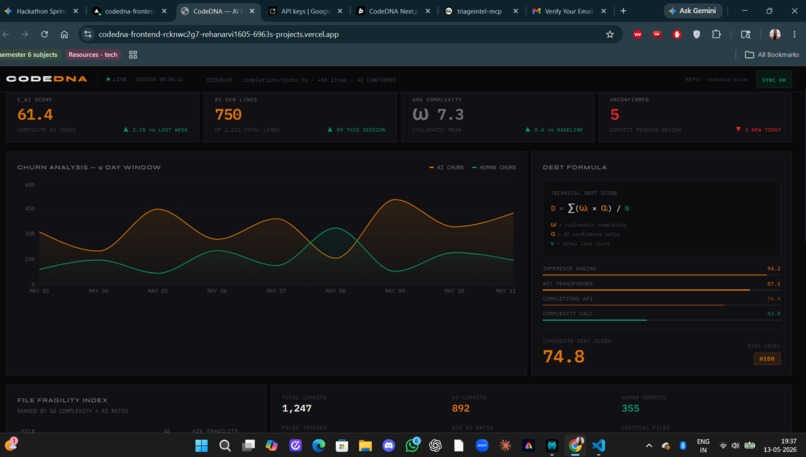Switch to the codedna-frontend tab
This screenshot has height=457, width=806.
[129, 11]
